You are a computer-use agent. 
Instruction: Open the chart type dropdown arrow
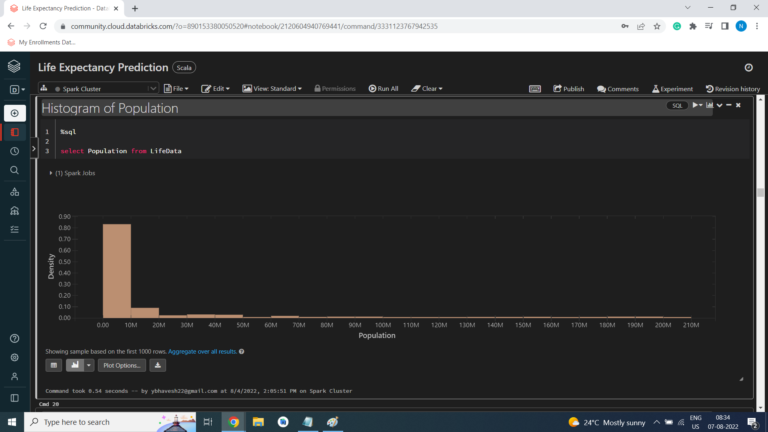(88, 366)
